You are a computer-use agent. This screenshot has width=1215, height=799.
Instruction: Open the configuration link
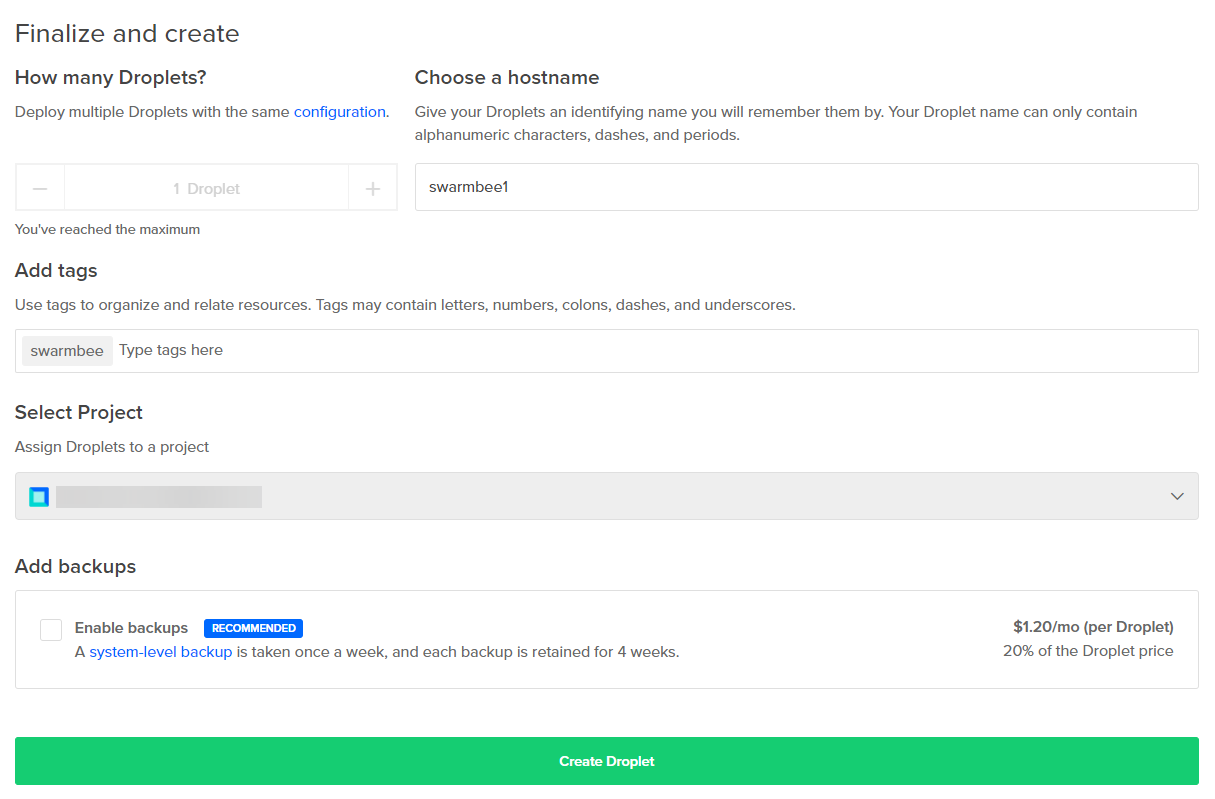[x=339, y=112]
